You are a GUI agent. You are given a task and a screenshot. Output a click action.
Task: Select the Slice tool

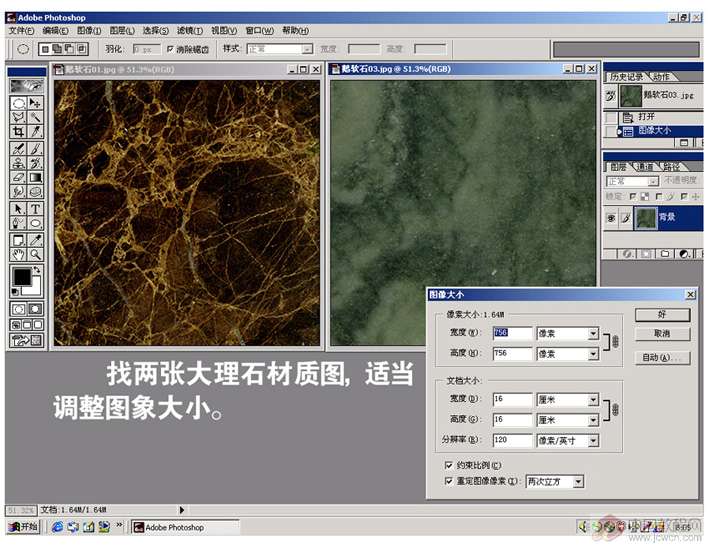point(35,132)
